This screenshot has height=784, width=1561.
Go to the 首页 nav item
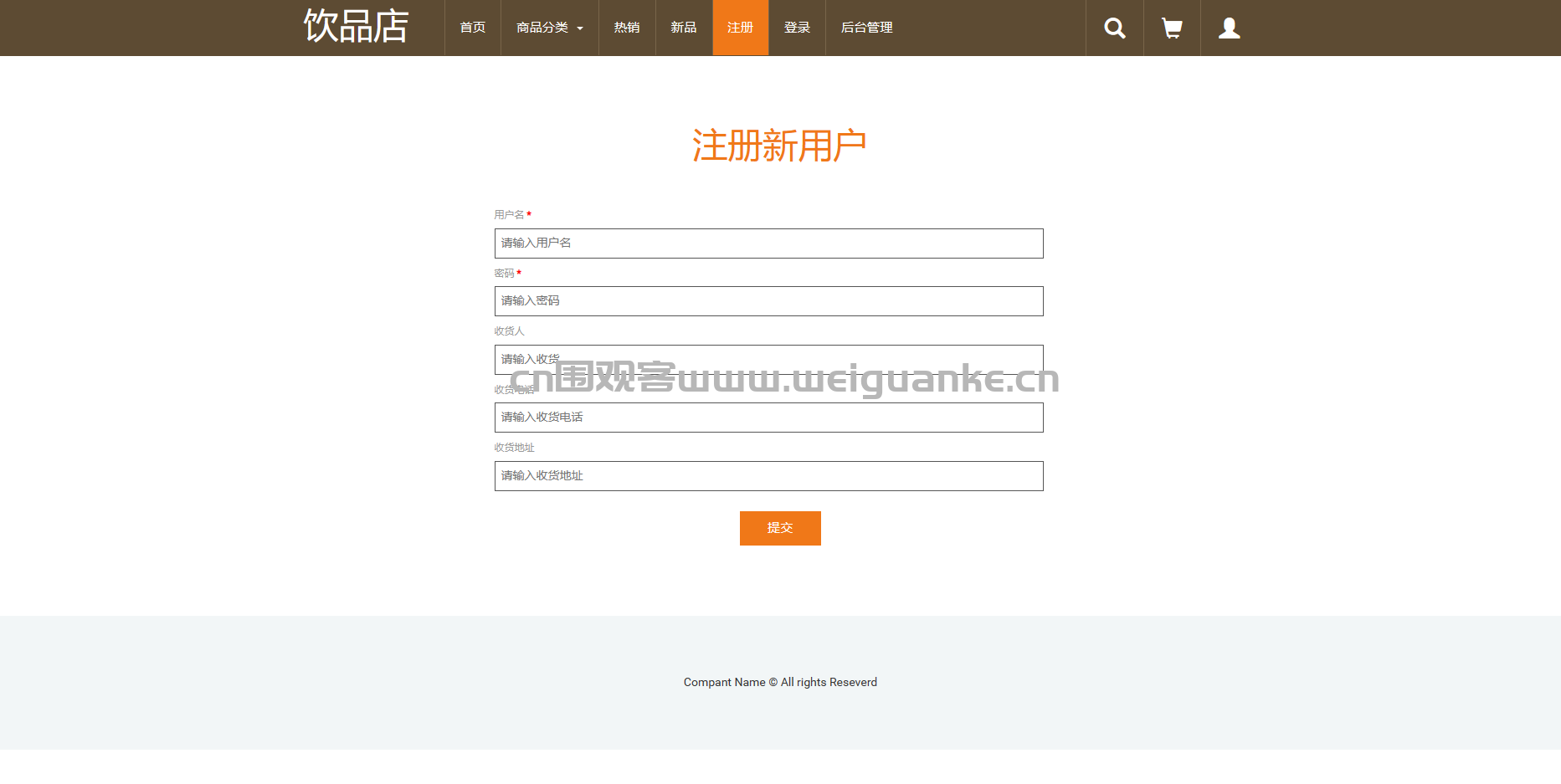pyautogui.click(x=472, y=28)
